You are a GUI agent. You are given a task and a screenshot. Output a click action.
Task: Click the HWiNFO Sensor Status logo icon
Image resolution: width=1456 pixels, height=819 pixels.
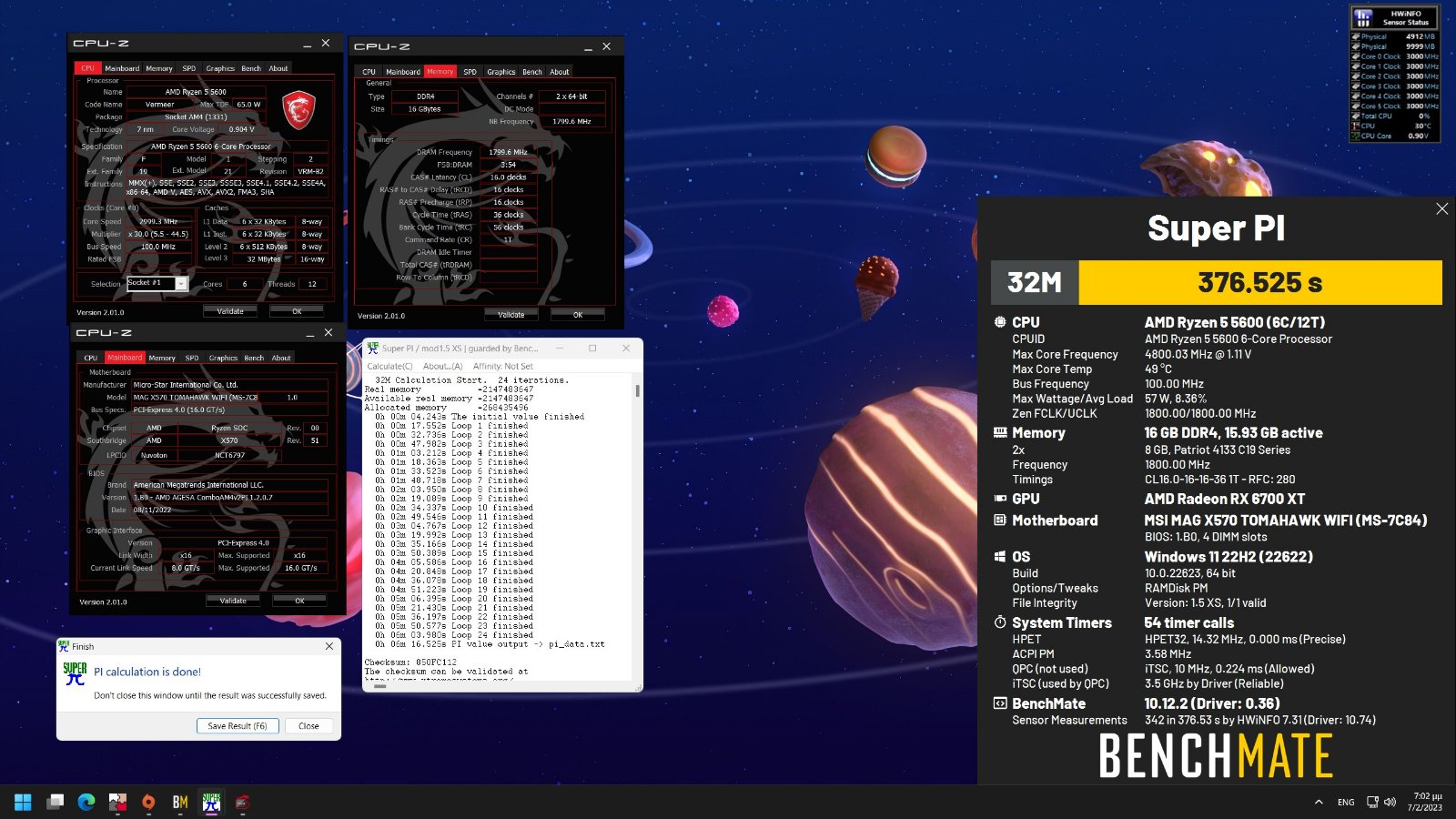pyautogui.click(x=1363, y=18)
